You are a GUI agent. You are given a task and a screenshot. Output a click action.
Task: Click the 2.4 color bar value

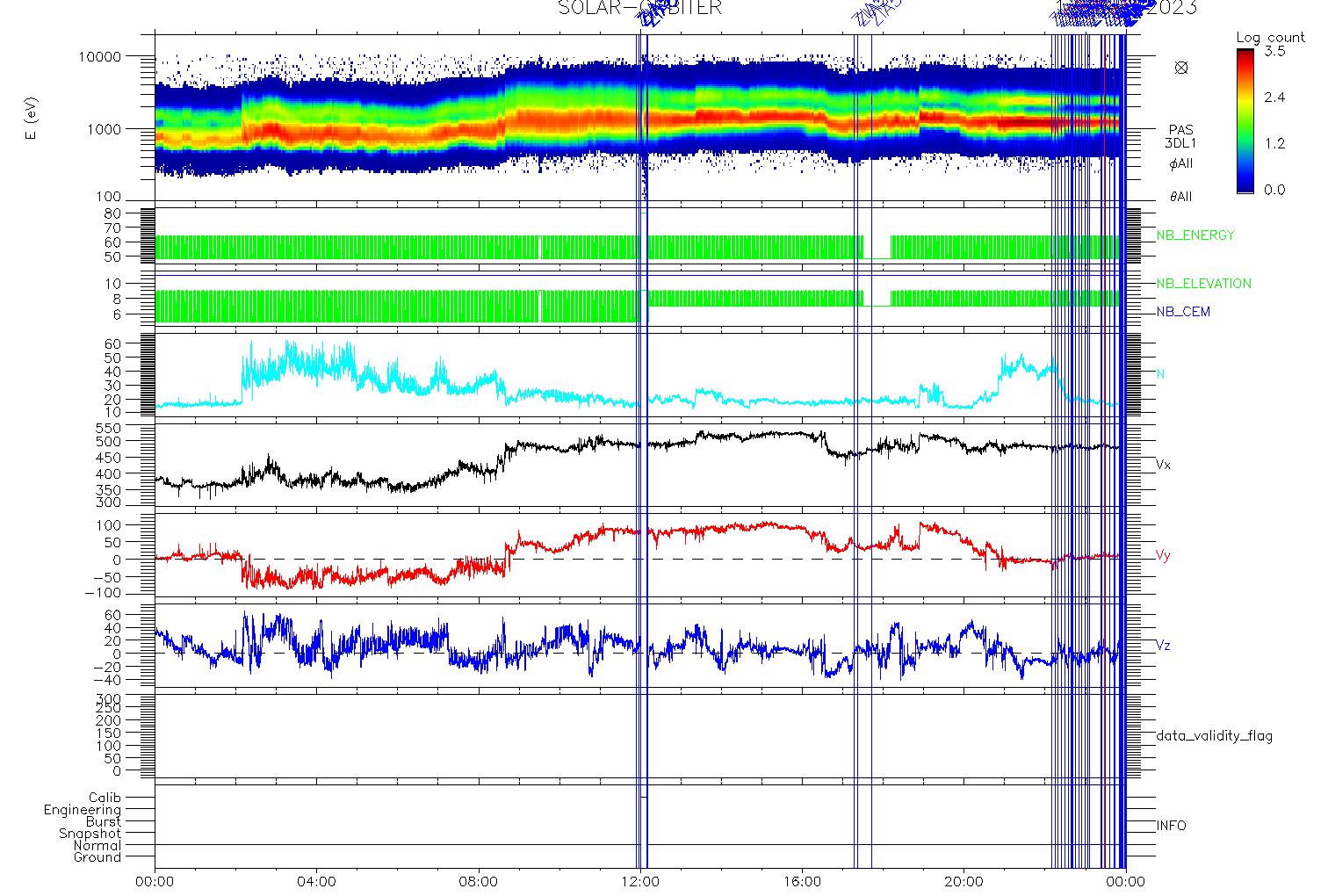[x=1274, y=98]
